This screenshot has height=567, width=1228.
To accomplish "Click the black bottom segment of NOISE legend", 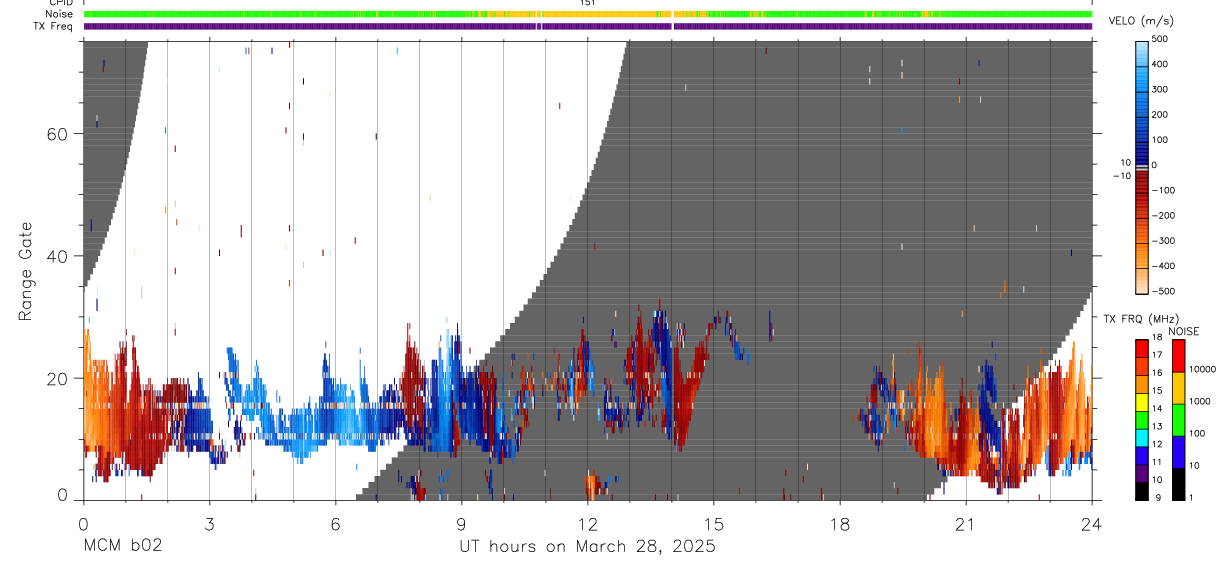I will click(1179, 484).
